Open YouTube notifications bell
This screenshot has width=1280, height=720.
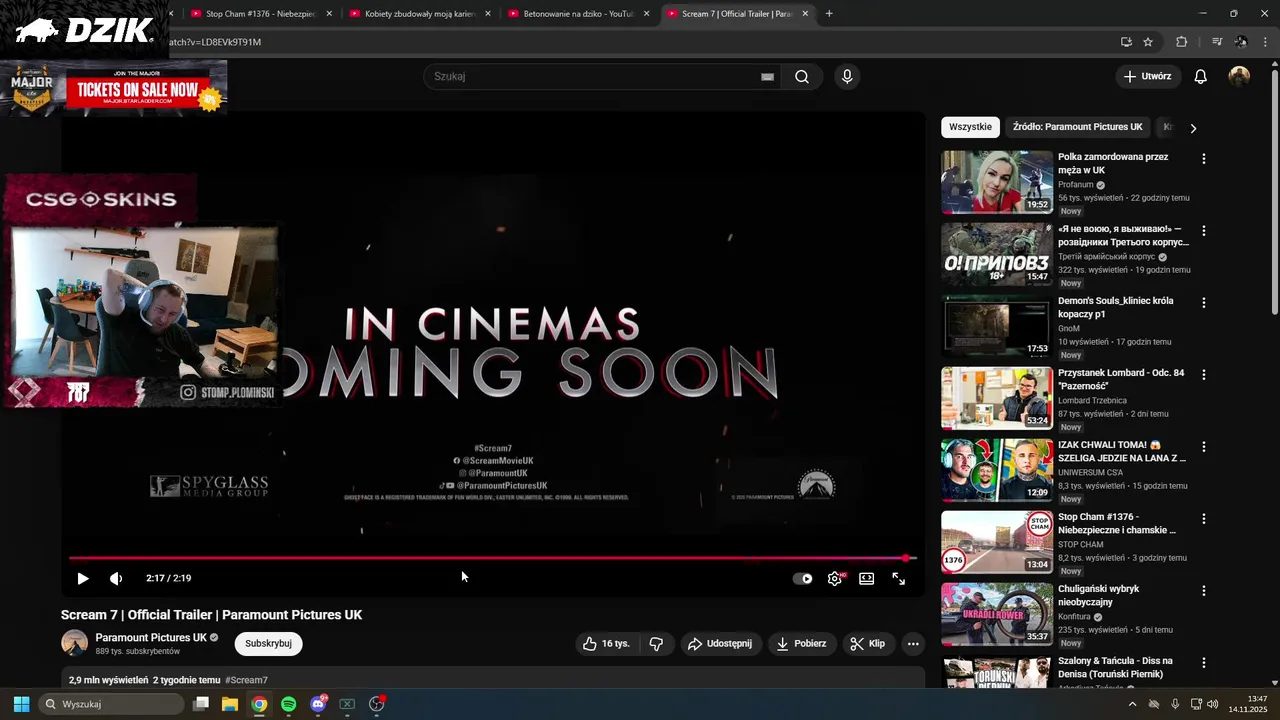tap(1201, 76)
